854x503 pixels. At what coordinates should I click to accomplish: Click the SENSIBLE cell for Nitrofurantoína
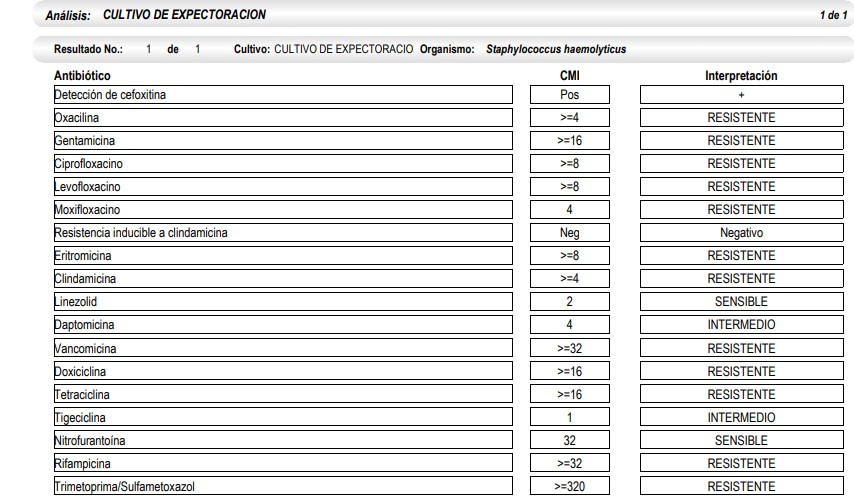point(742,440)
